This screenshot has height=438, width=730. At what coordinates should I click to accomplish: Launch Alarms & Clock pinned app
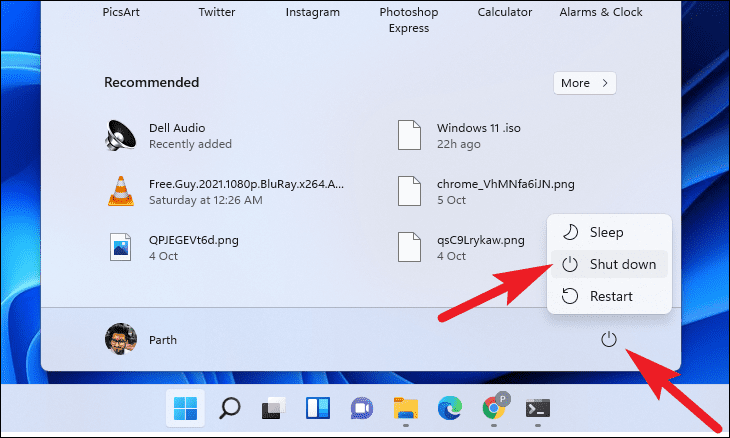pos(601,12)
